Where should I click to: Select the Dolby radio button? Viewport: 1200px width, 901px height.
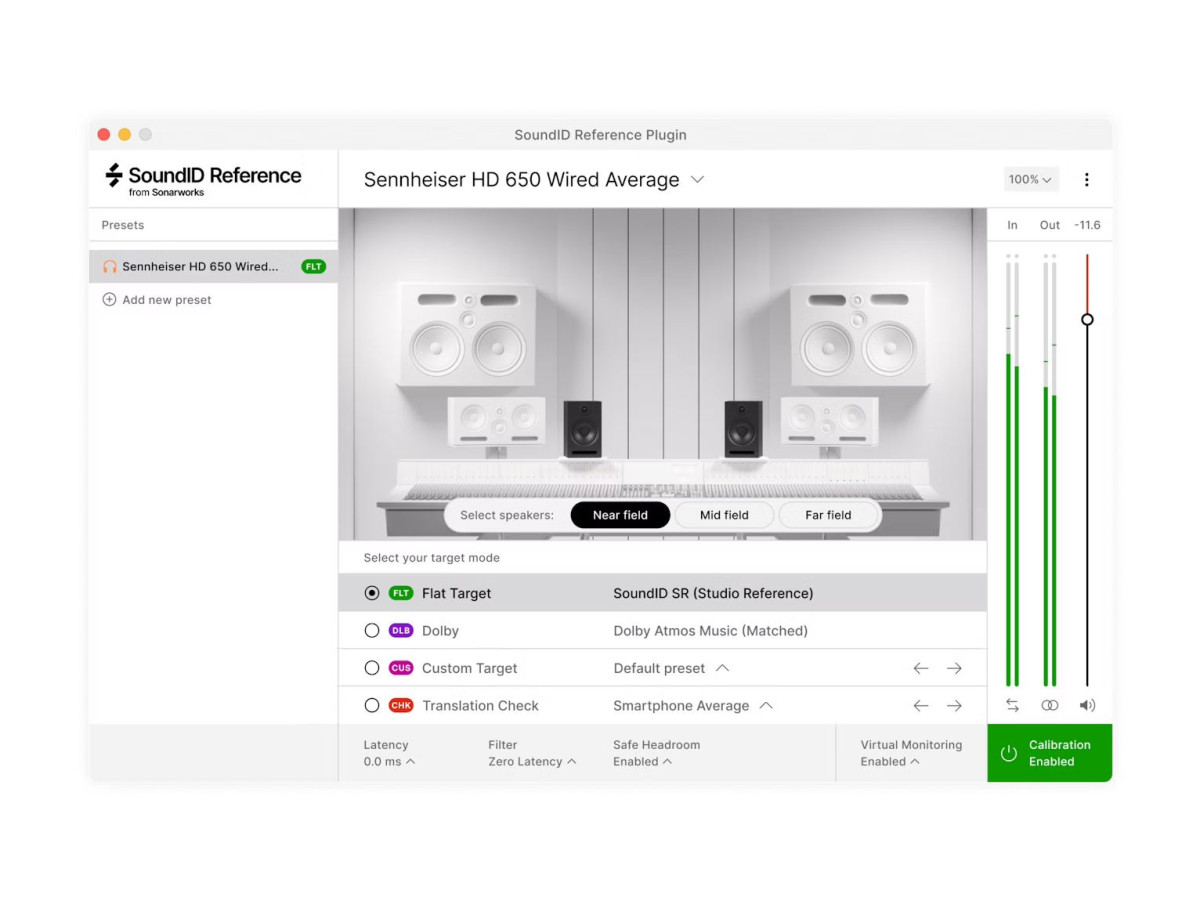(x=372, y=631)
